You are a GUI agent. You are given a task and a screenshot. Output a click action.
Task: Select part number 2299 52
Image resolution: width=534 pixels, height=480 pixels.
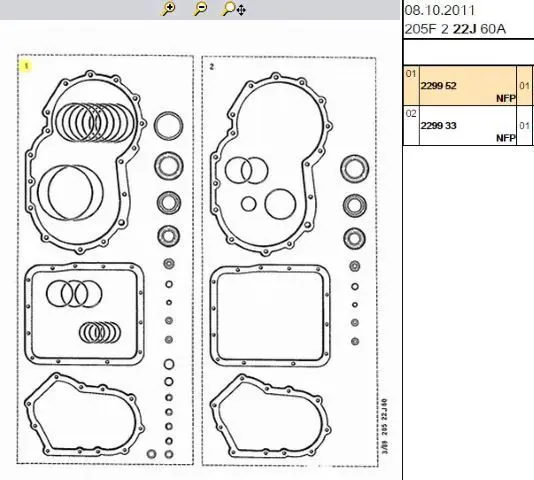point(438,86)
